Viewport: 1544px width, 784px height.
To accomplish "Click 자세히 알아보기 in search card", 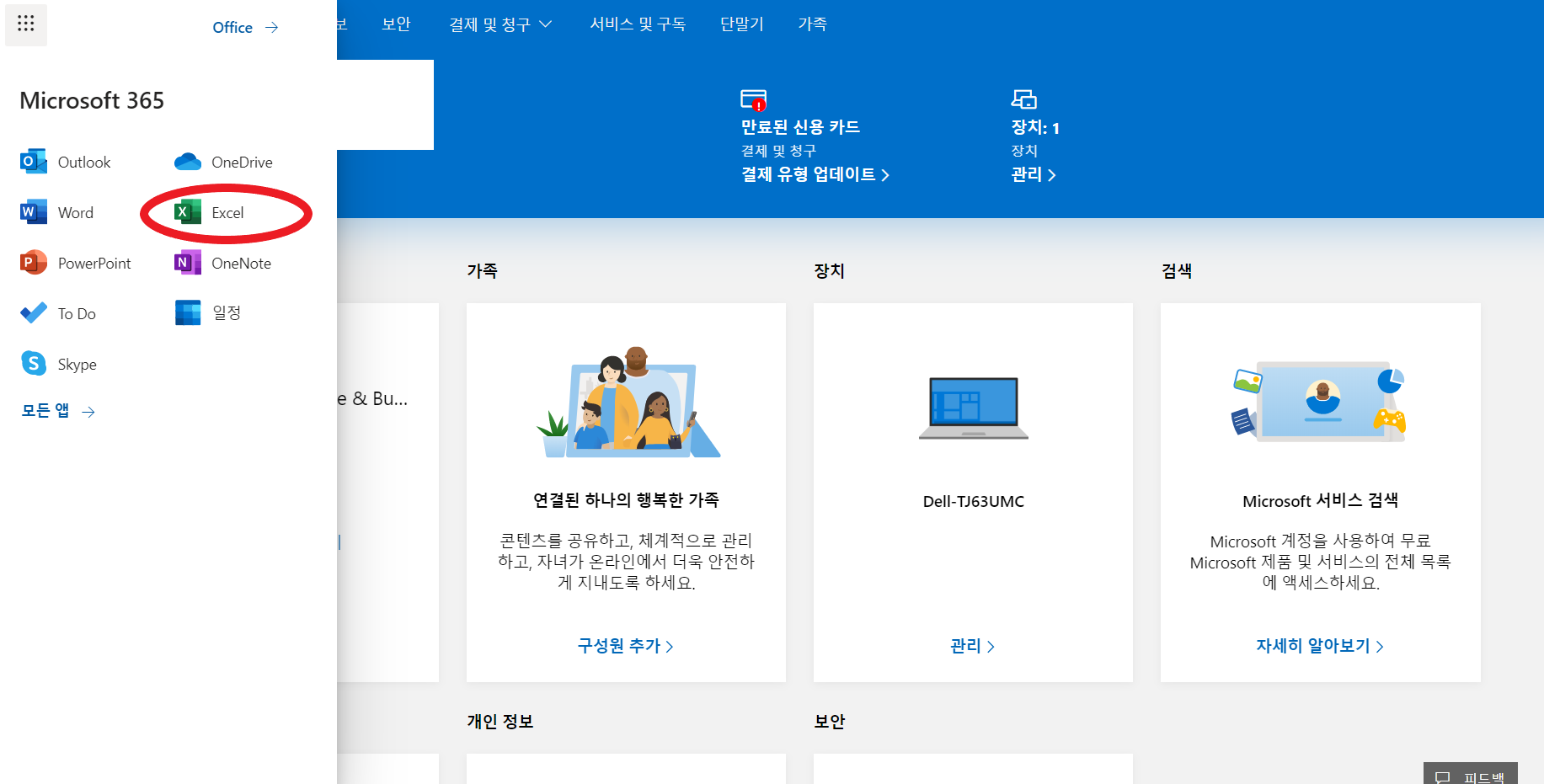I will point(1320,646).
